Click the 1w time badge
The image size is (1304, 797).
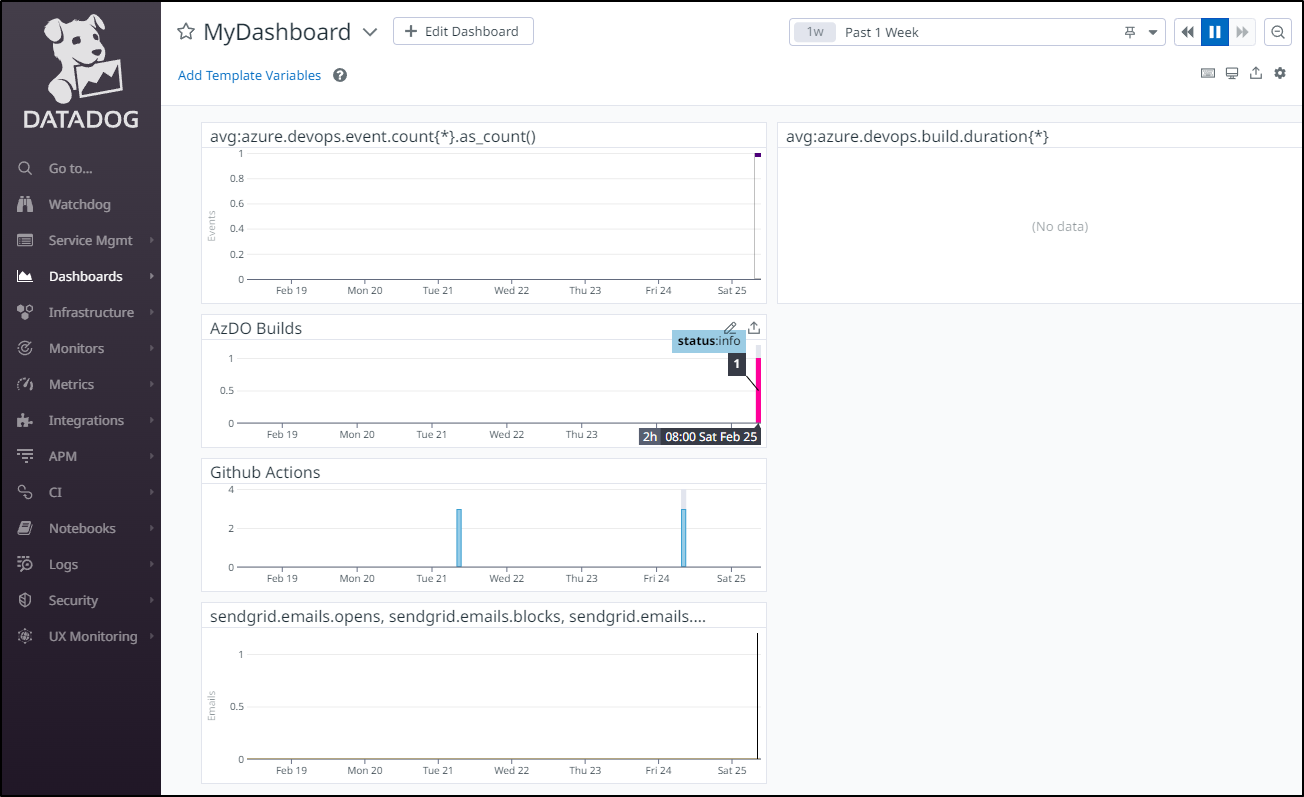pos(815,32)
